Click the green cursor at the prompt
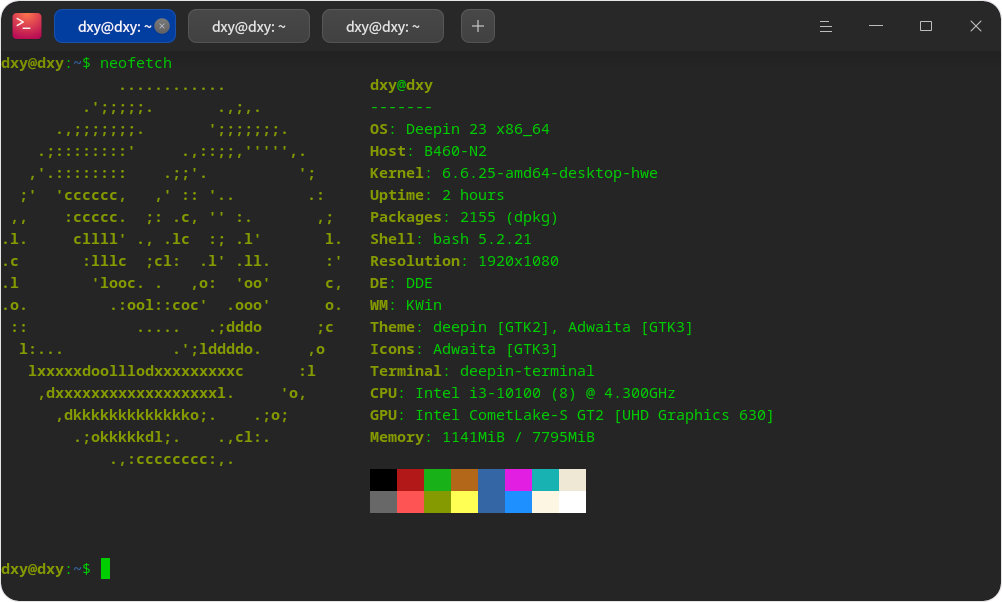 pyautogui.click(x=105, y=568)
